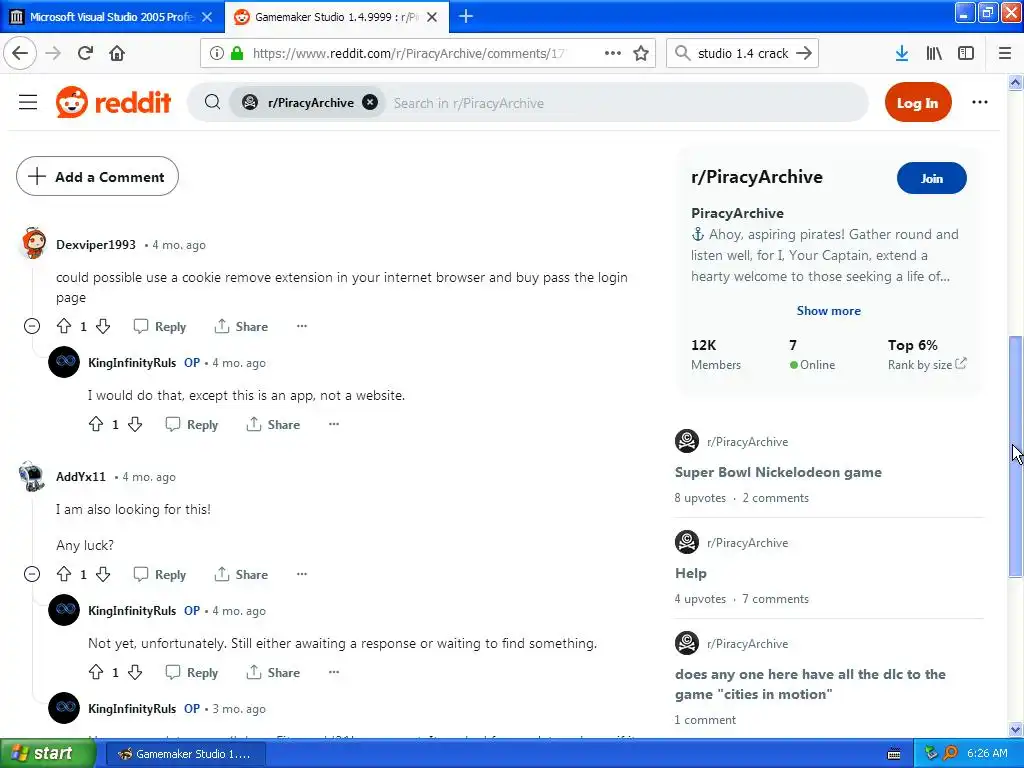This screenshot has width=1024, height=768.
Task: Go back to the previous page
Action: pos(20,53)
